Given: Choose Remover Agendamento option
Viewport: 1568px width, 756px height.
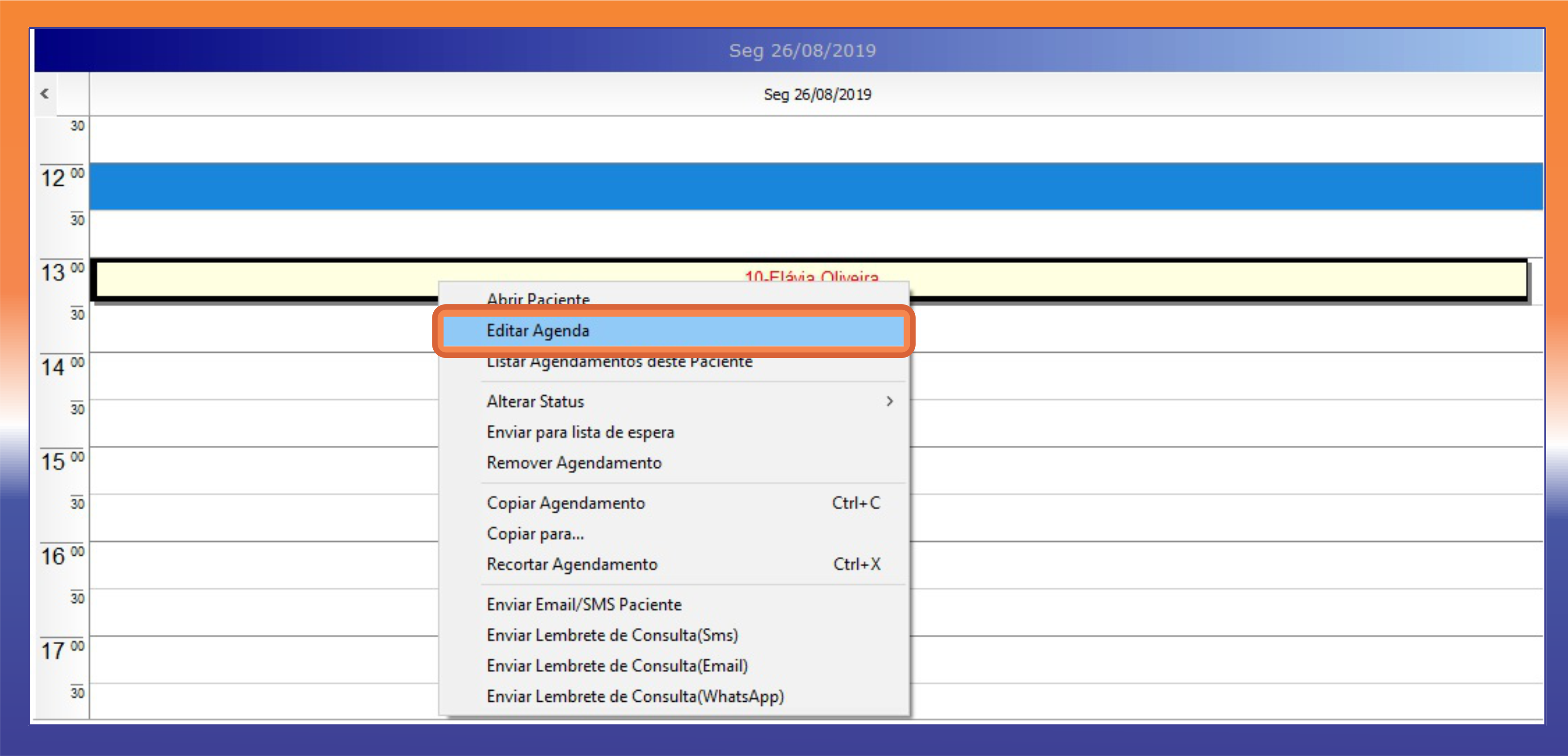Looking at the screenshot, I should 574,463.
